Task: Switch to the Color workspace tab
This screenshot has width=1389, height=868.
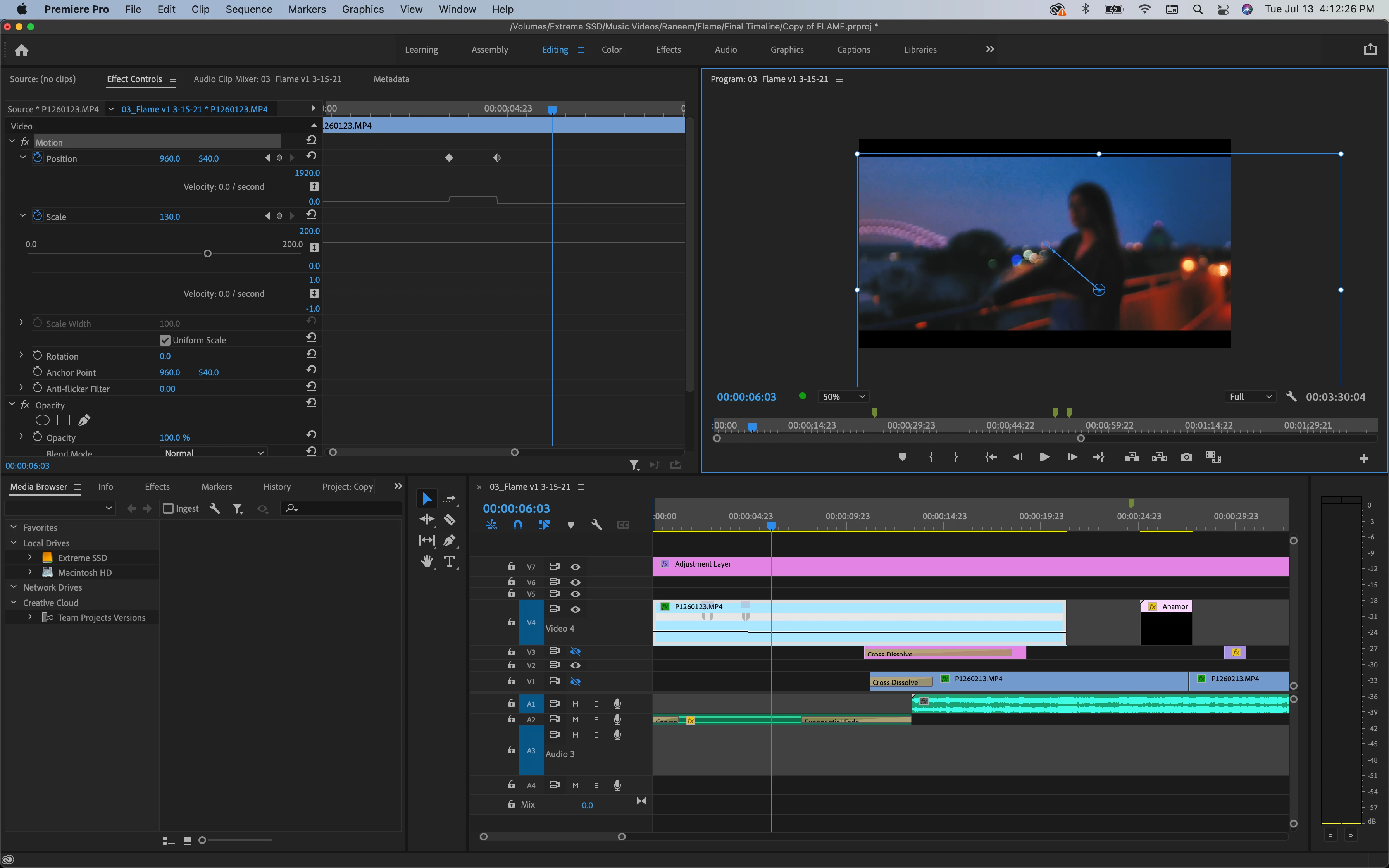Action: pos(611,49)
